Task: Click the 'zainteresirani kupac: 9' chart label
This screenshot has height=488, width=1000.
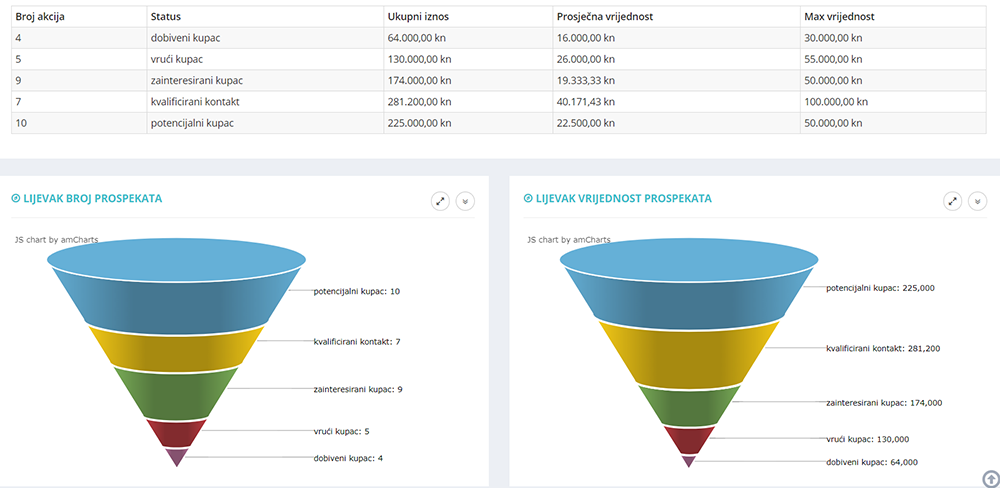Action: [358, 389]
